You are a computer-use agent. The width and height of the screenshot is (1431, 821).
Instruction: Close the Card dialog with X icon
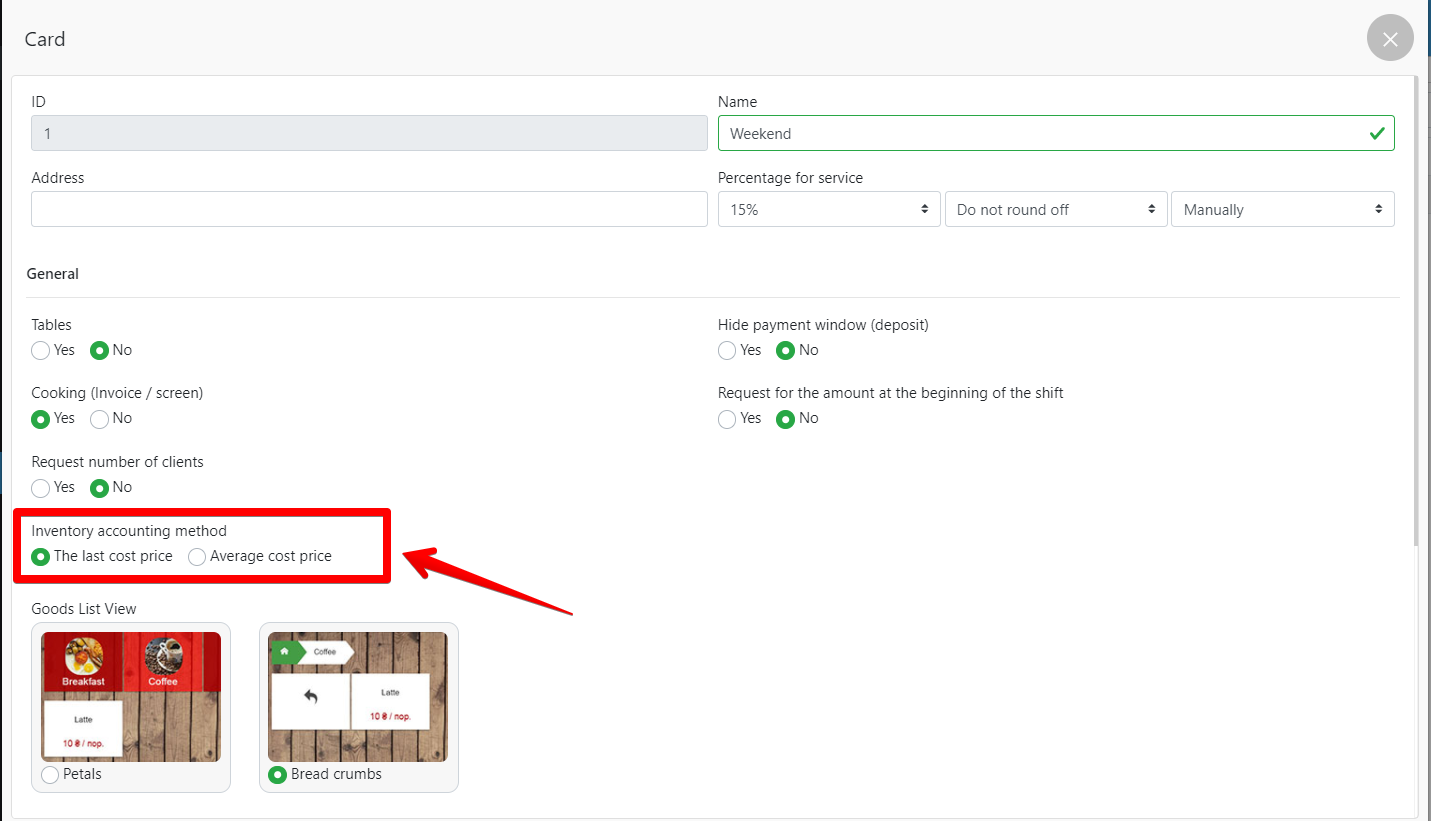coord(1389,39)
